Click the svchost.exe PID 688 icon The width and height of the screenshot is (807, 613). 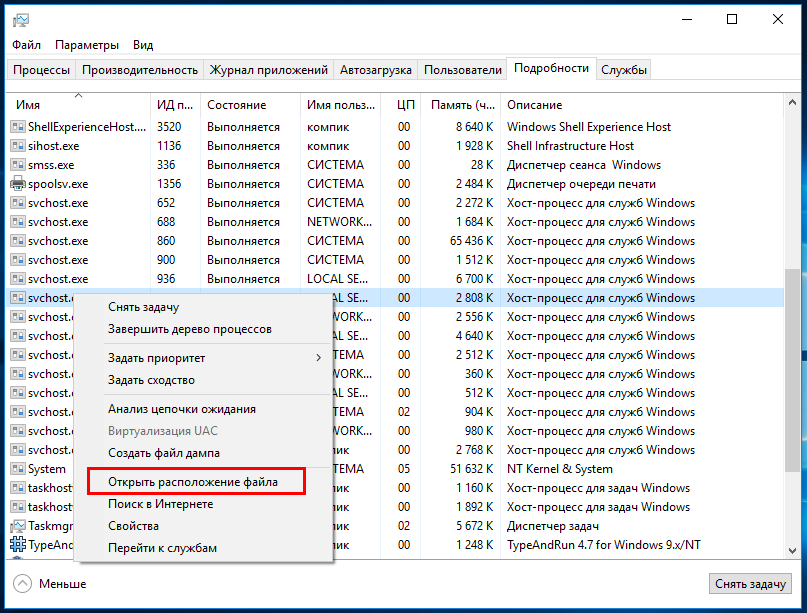[18, 222]
